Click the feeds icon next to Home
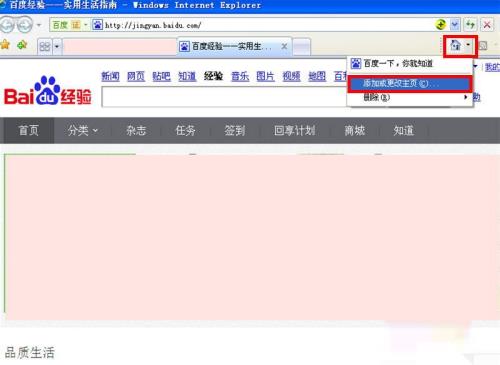The image size is (500, 365). click(483, 46)
